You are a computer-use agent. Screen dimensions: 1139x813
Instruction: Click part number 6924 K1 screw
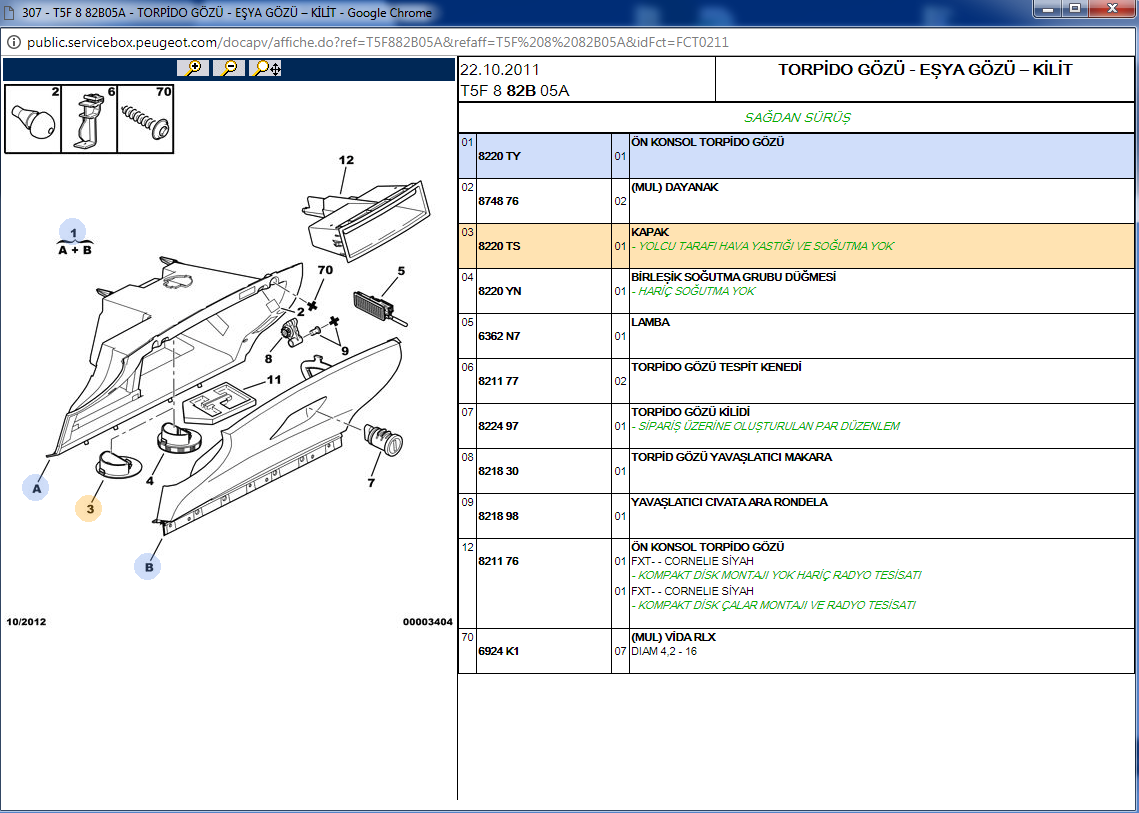coord(499,651)
